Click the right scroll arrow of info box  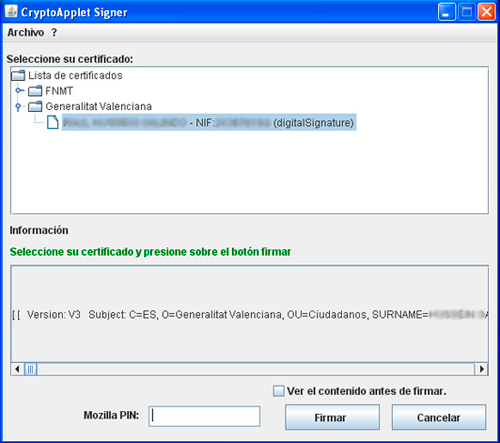click(481, 369)
